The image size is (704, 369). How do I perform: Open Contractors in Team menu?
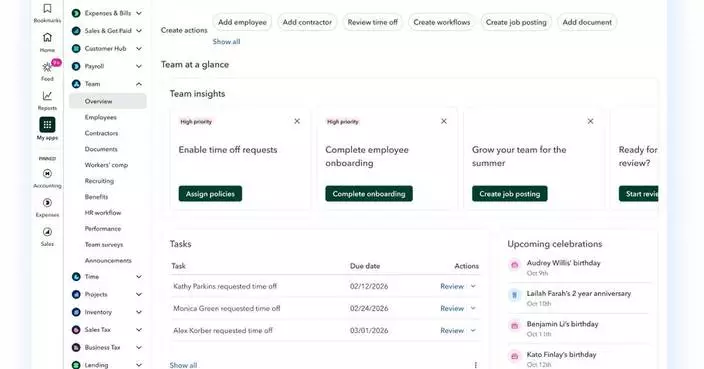coord(101,133)
